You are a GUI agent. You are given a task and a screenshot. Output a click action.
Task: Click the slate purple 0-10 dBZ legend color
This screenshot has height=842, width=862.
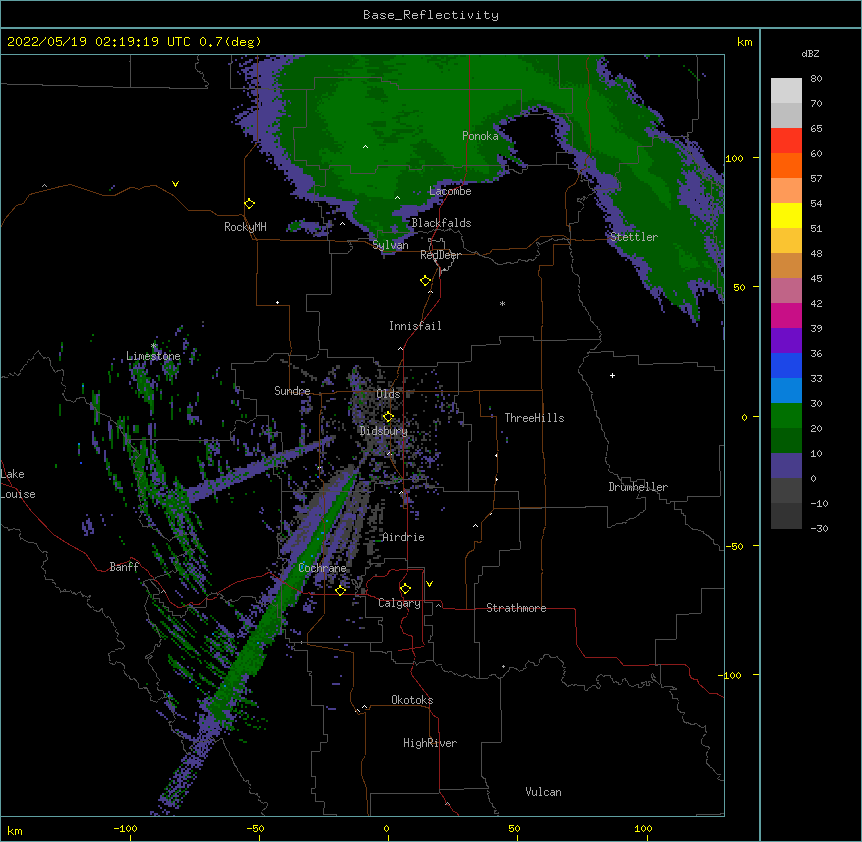786,466
